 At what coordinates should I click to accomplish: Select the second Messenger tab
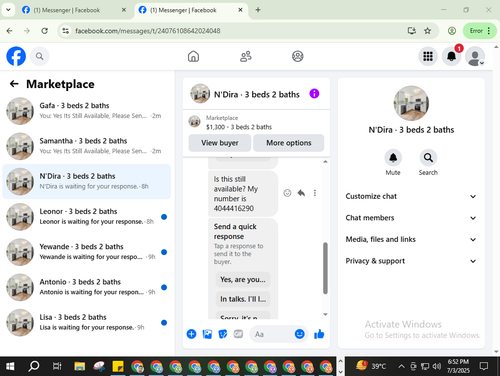tap(191, 10)
